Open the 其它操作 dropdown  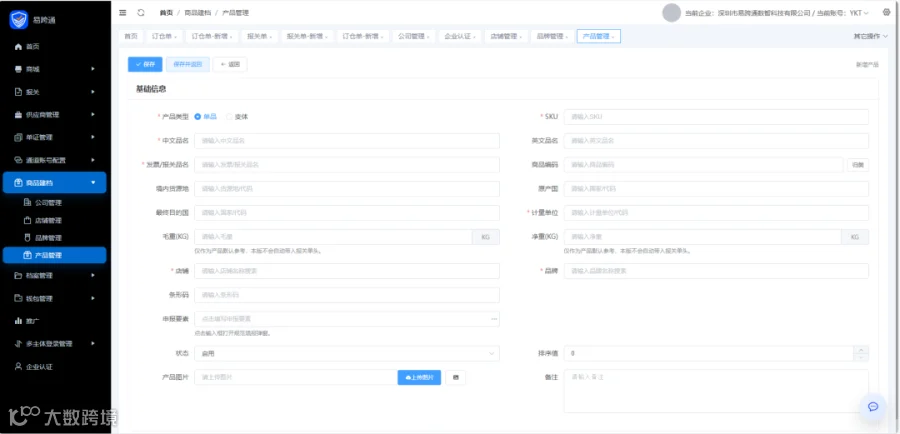(x=871, y=36)
